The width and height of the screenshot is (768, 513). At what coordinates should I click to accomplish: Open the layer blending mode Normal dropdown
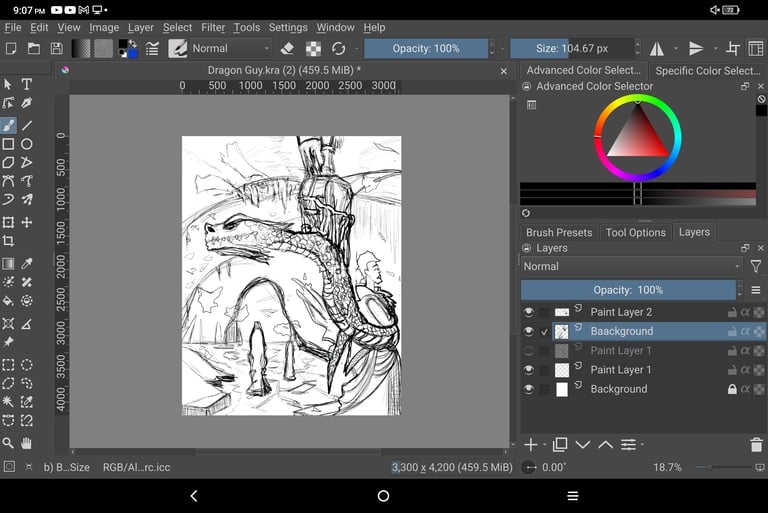(631, 267)
